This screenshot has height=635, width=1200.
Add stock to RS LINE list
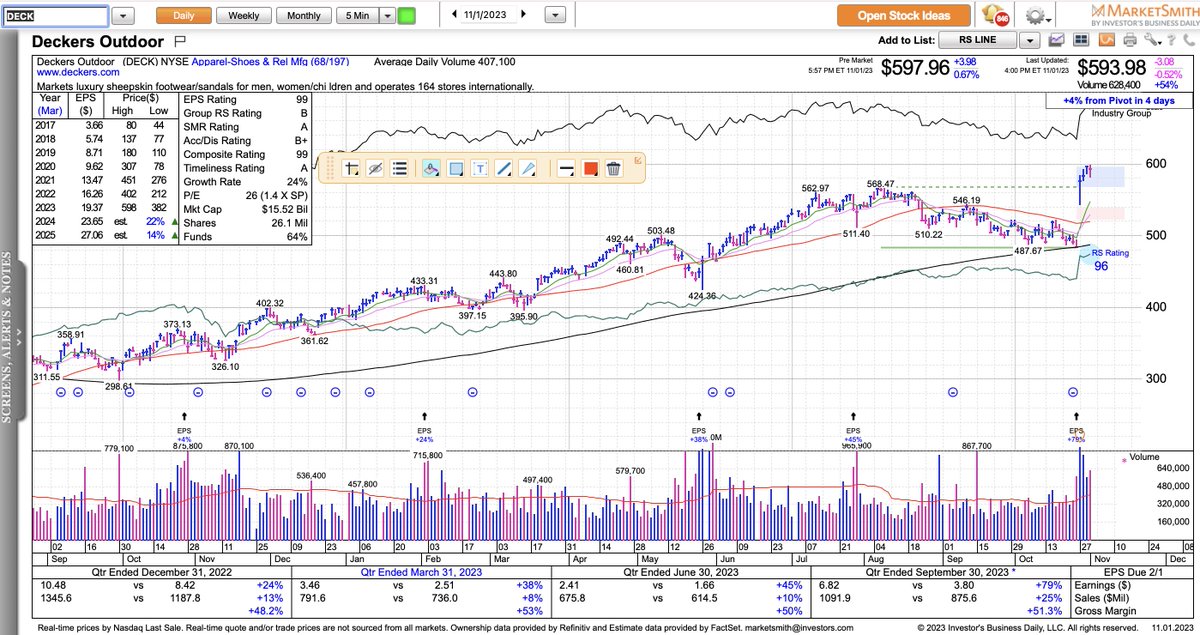[x=979, y=40]
